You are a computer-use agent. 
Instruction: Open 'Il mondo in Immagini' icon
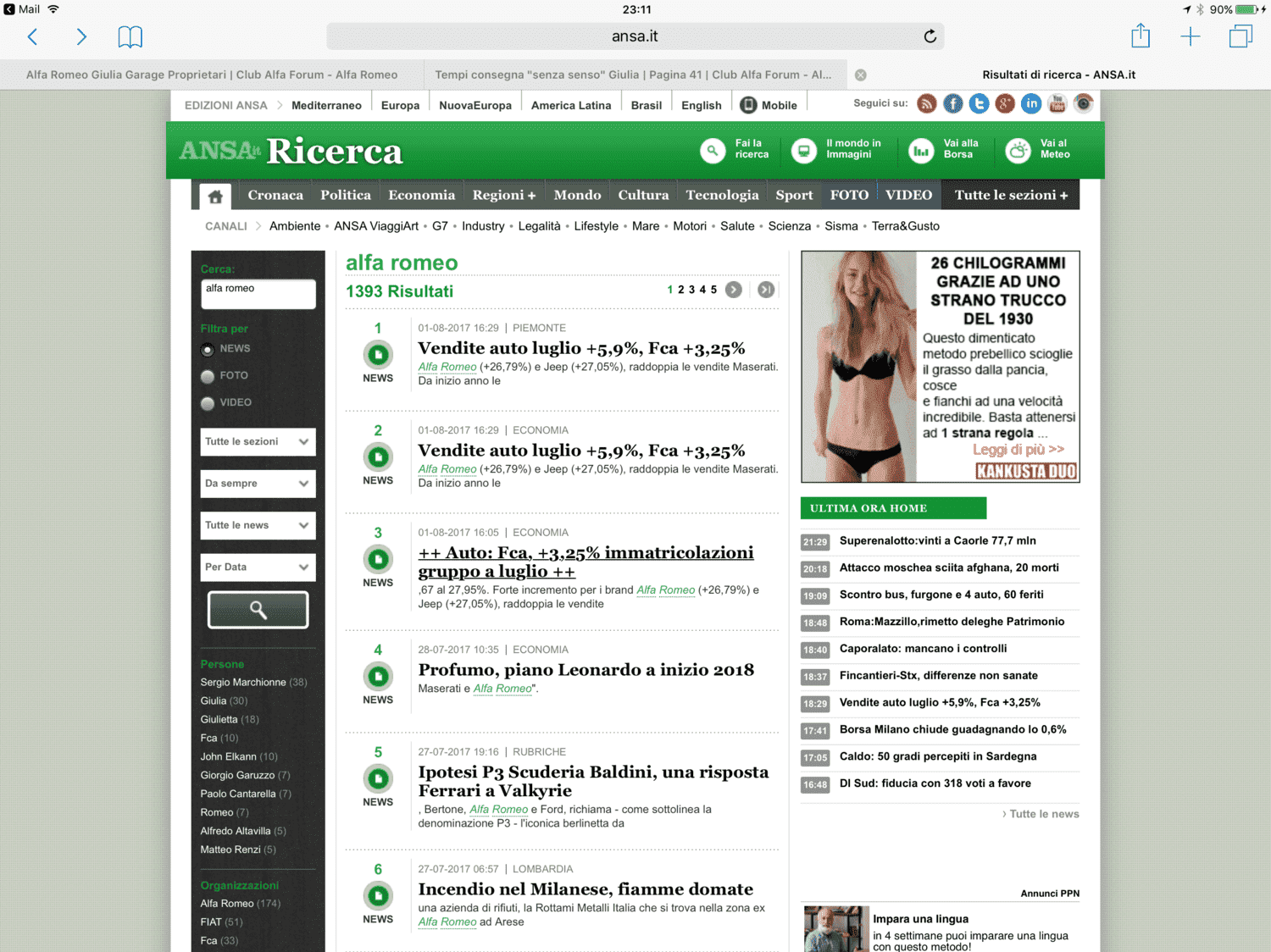click(x=803, y=151)
